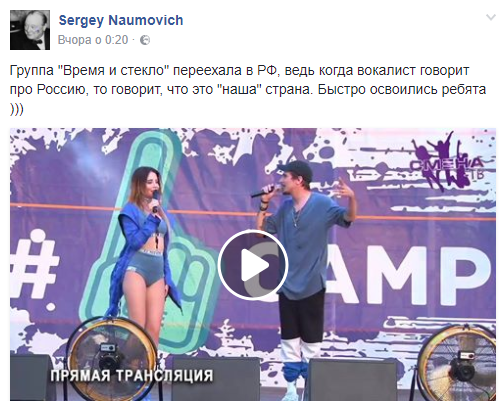This screenshot has width=499, height=401.
Task: Click the left stage fan in video
Action: [x=112, y=360]
